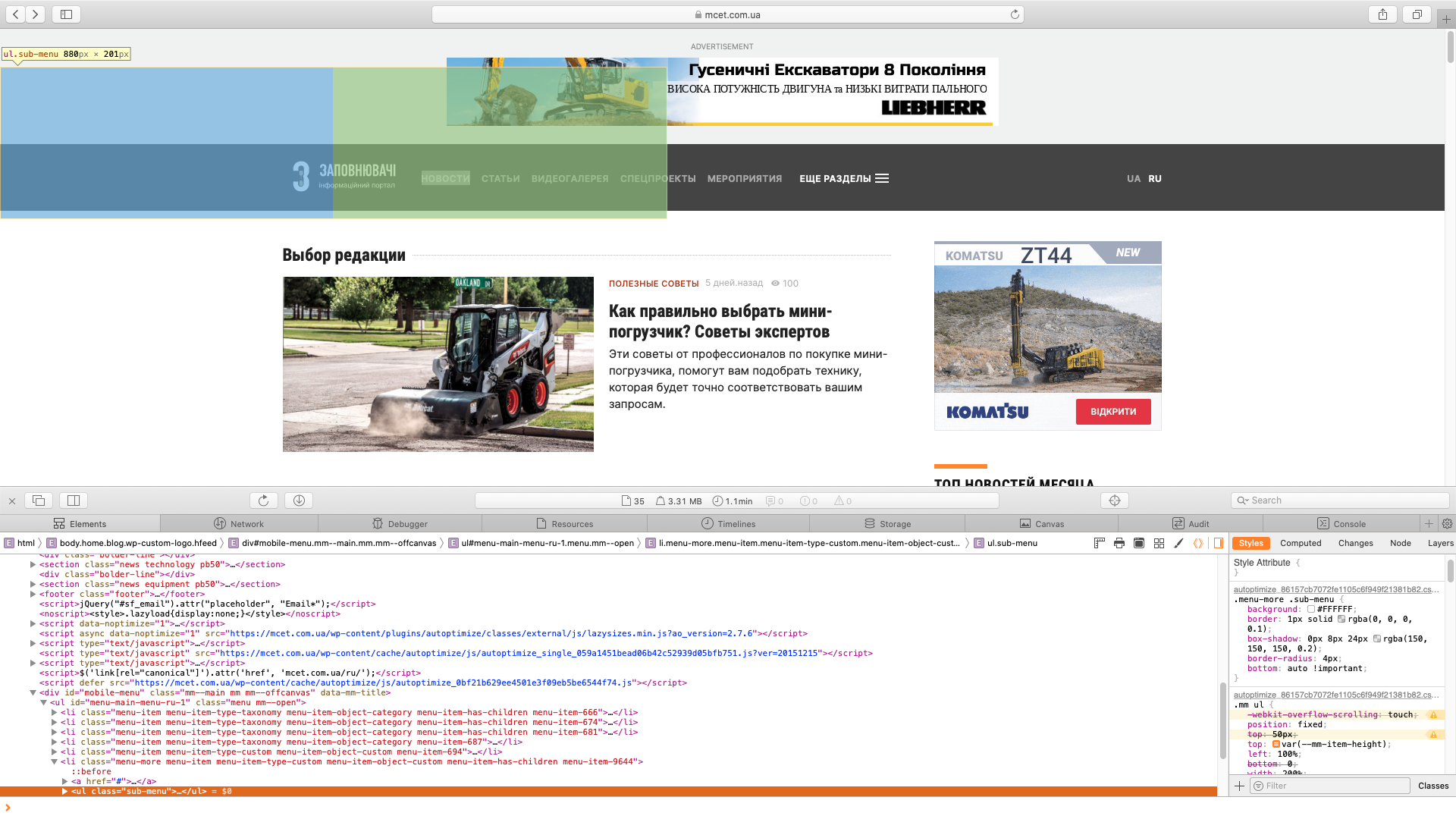Click the transfer size 3.31 MB indicator
Image resolution: width=1456 pixels, height=819 pixels.
click(679, 501)
